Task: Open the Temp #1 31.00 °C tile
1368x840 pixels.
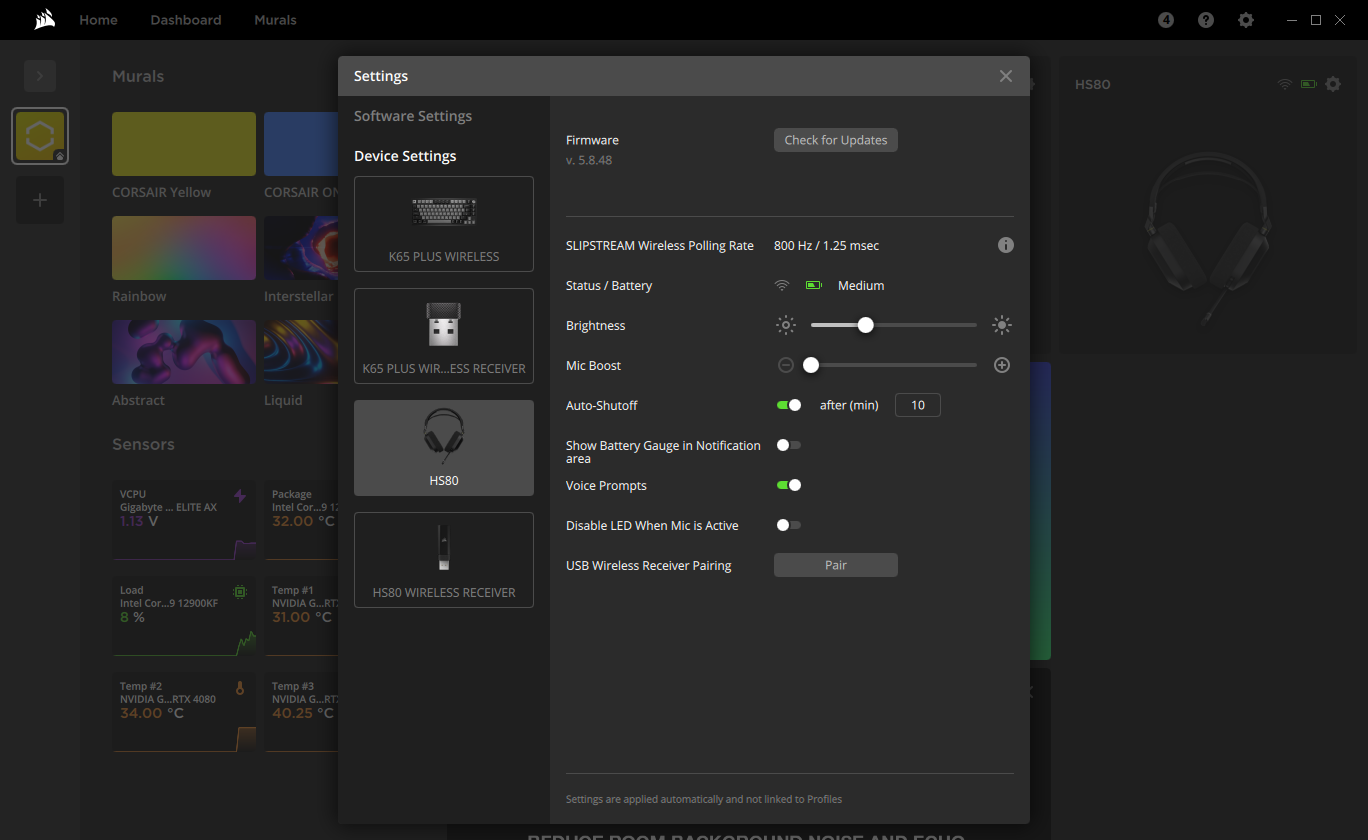Action: (301, 616)
